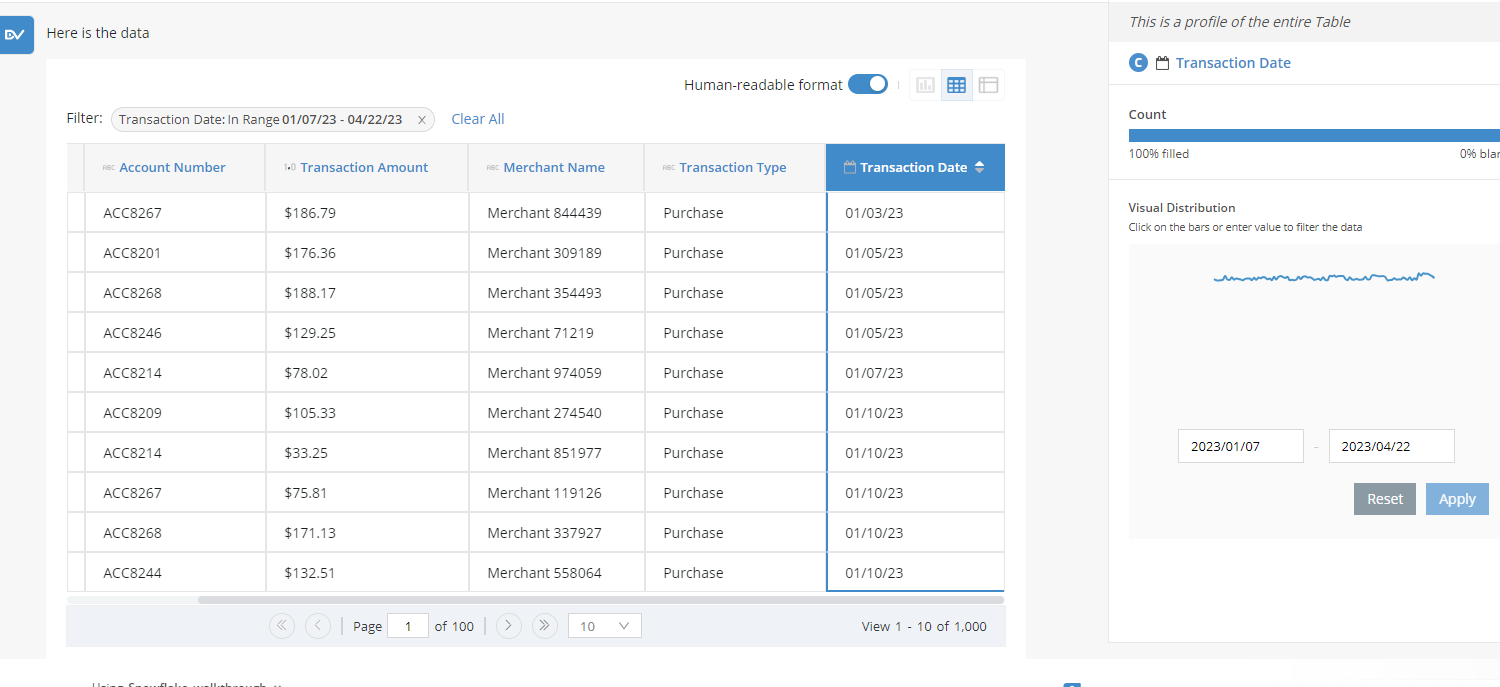Click Clear All filters link
Viewport: 1500px width, 687px height.
(x=478, y=119)
